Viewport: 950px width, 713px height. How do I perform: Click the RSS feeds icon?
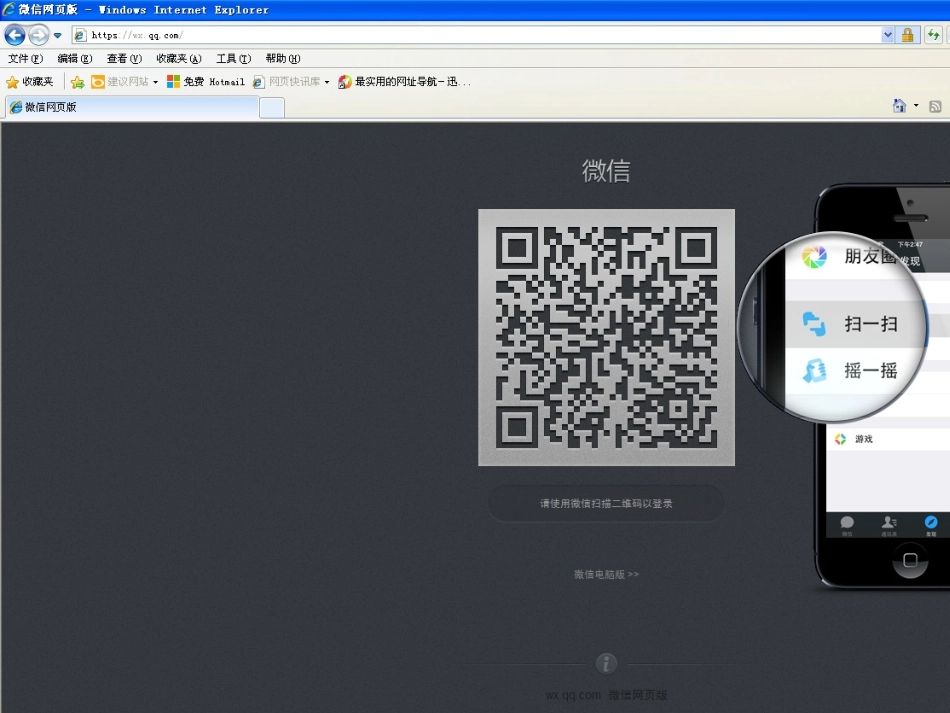click(x=935, y=107)
